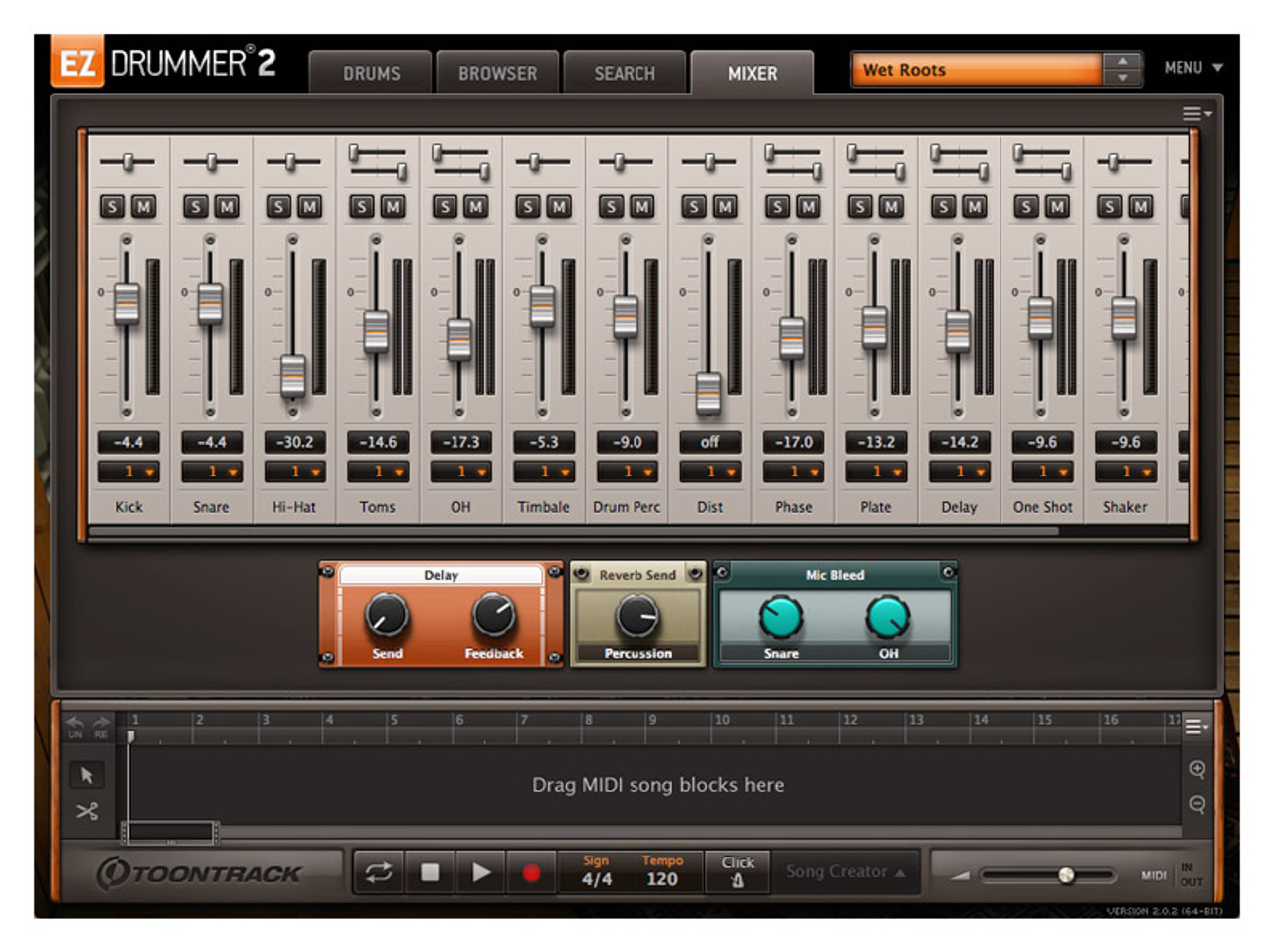Screen dimensions: 1273x952
Task: Open the song track menu icon
Action: pyautogui.click(x=1196, y=727)
